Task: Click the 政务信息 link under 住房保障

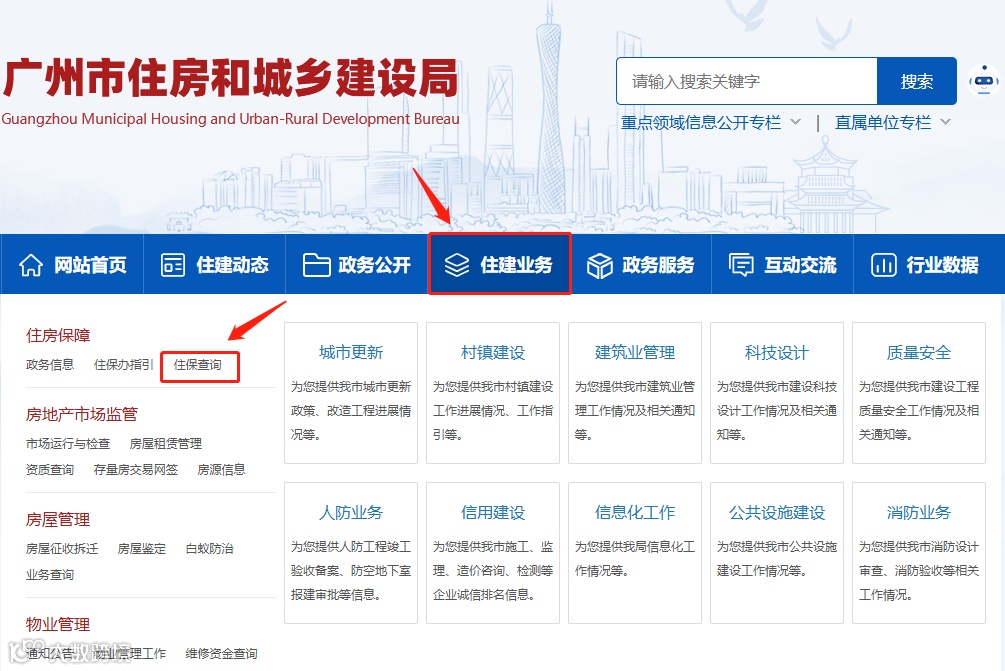Action: pyautogui.click(x=50, y=365)
